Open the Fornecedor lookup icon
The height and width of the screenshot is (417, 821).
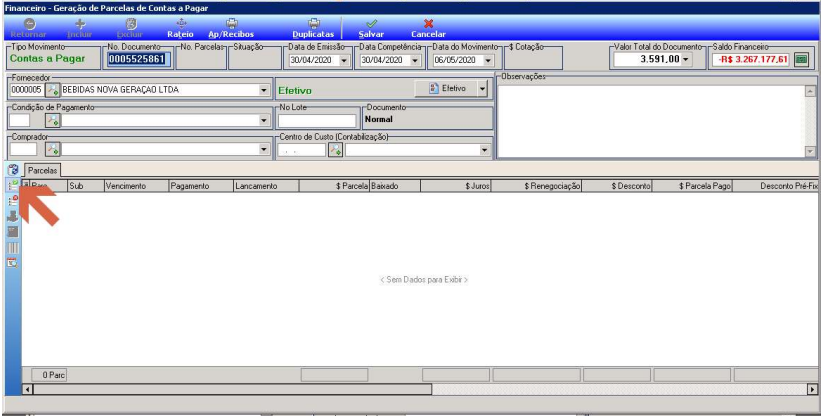click(53, 90)
